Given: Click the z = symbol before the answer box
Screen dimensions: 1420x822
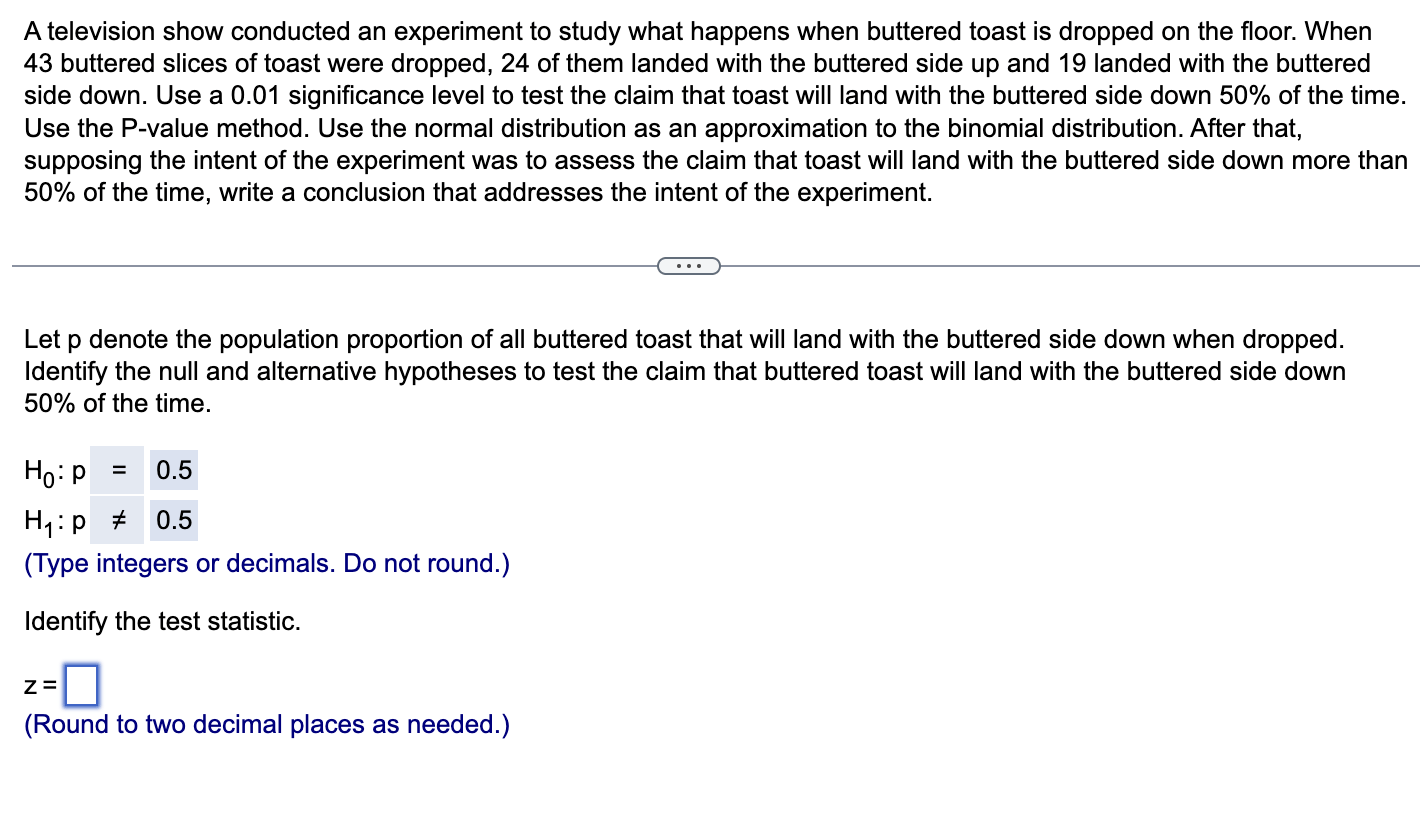Looking at the screenshot, I should [37, 686].
